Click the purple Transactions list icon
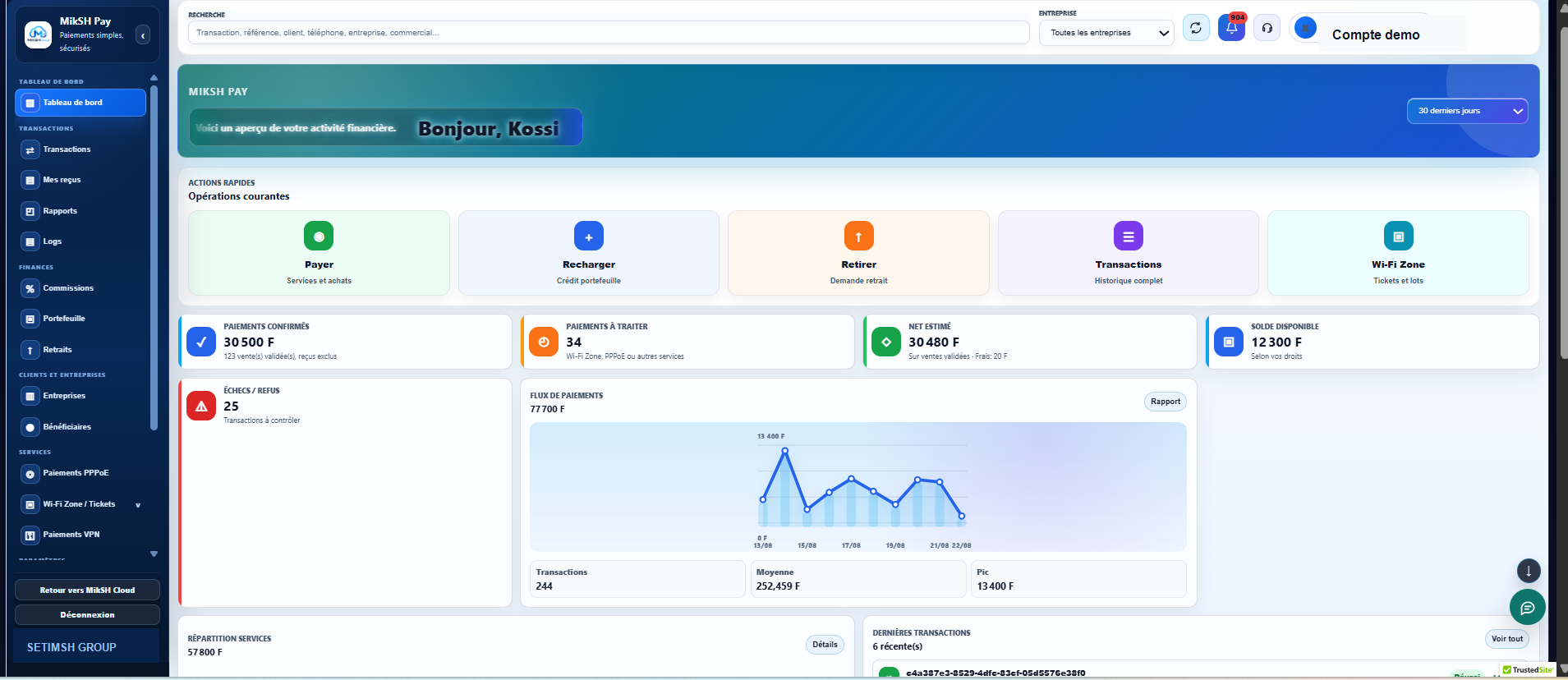Viewport: 1568px width, 680px height. click(1129, 236)
